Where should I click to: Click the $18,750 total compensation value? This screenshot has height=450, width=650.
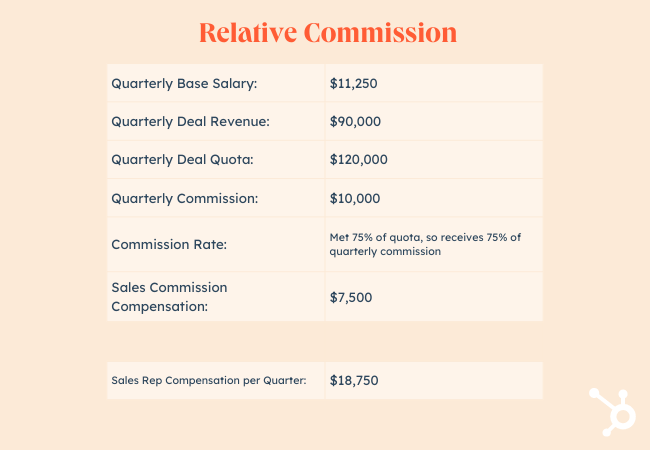point(354,380)
